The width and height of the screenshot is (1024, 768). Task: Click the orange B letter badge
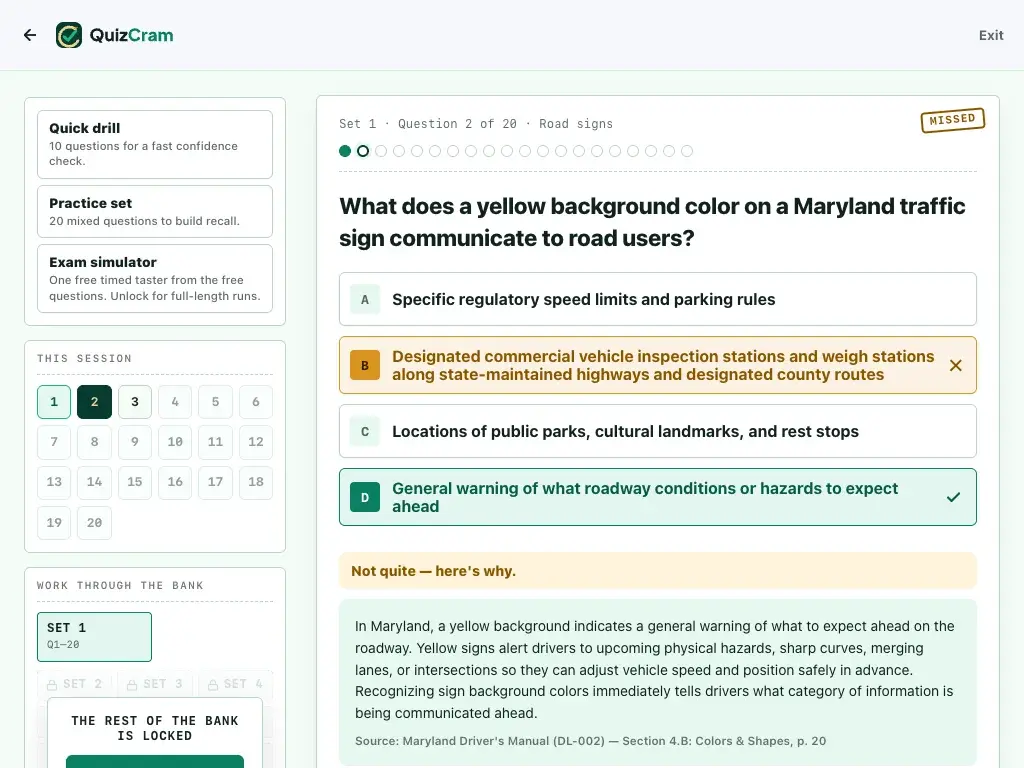pos(365,366)
